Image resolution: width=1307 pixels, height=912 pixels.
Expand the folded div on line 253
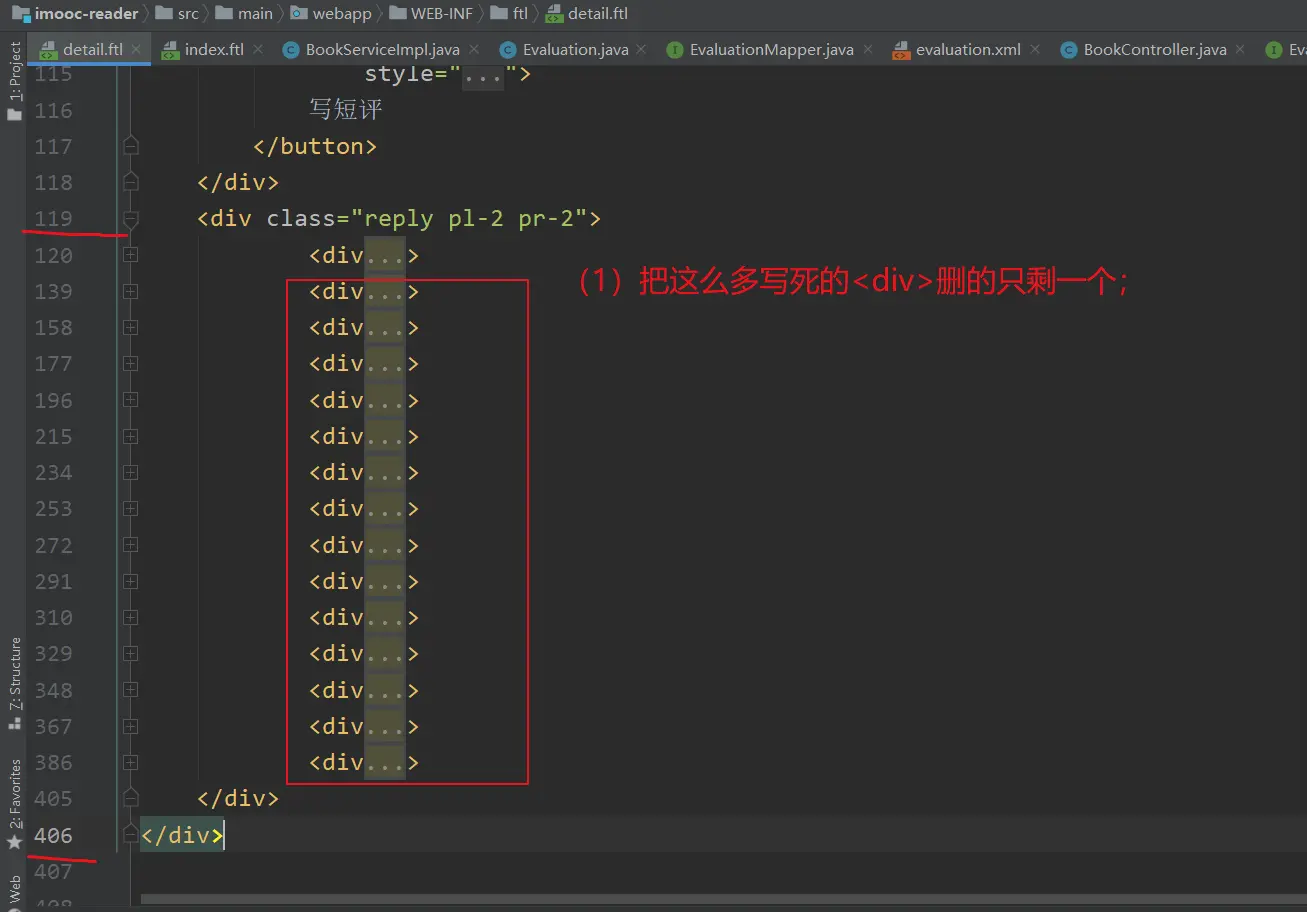click(x=130, y=509)
